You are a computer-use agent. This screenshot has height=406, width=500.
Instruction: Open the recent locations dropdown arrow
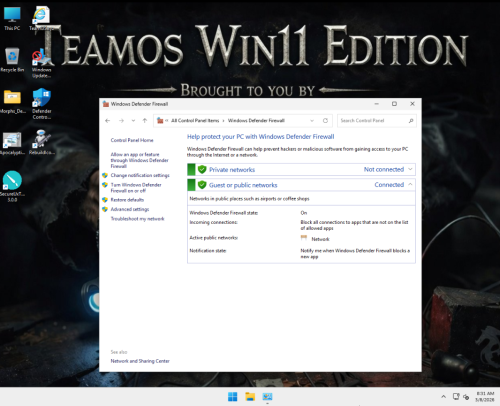(x=133, y=121)
